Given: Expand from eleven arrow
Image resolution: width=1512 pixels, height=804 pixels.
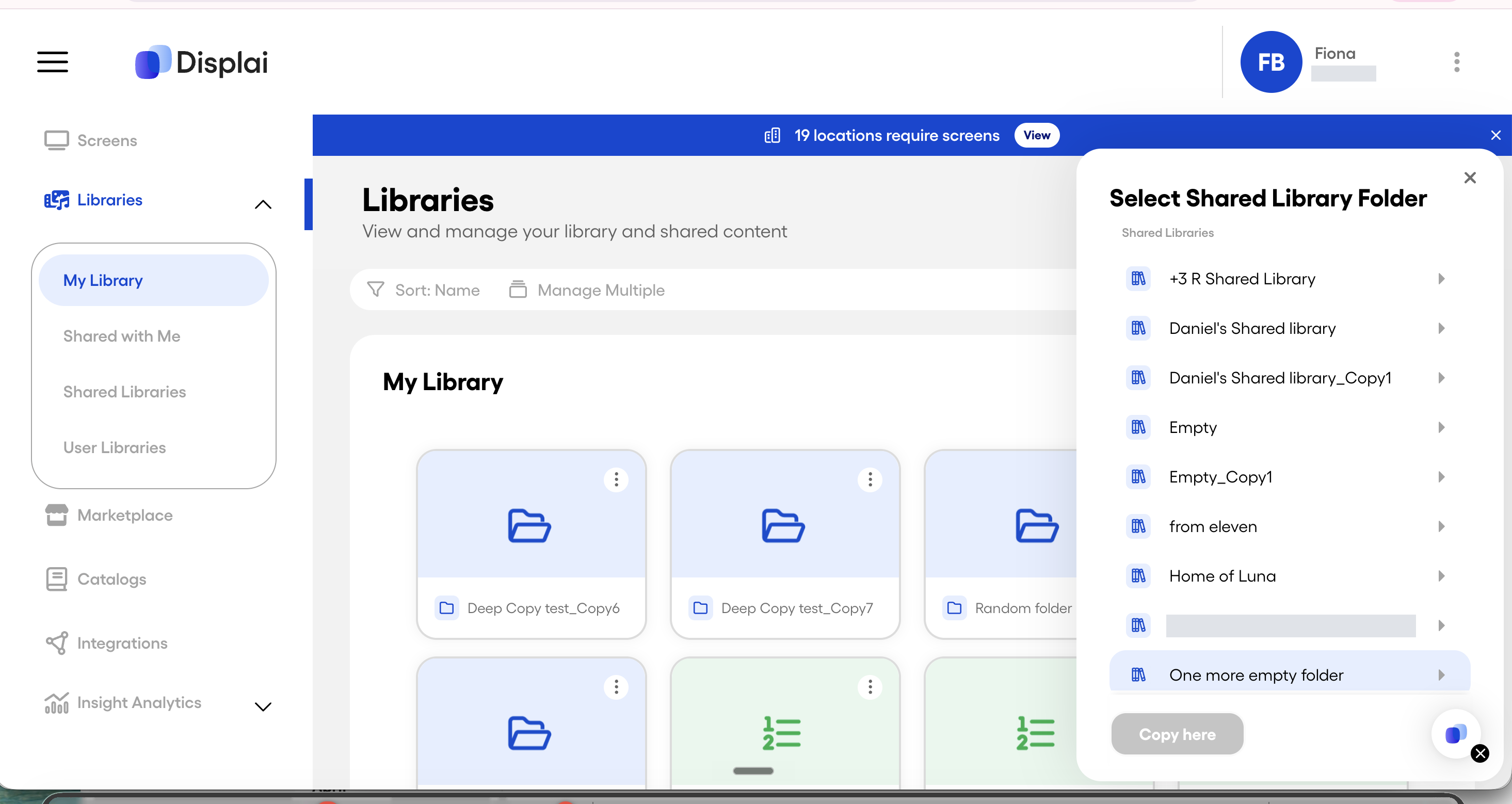Looking at the screenshot, I should tap(1442, 526).
